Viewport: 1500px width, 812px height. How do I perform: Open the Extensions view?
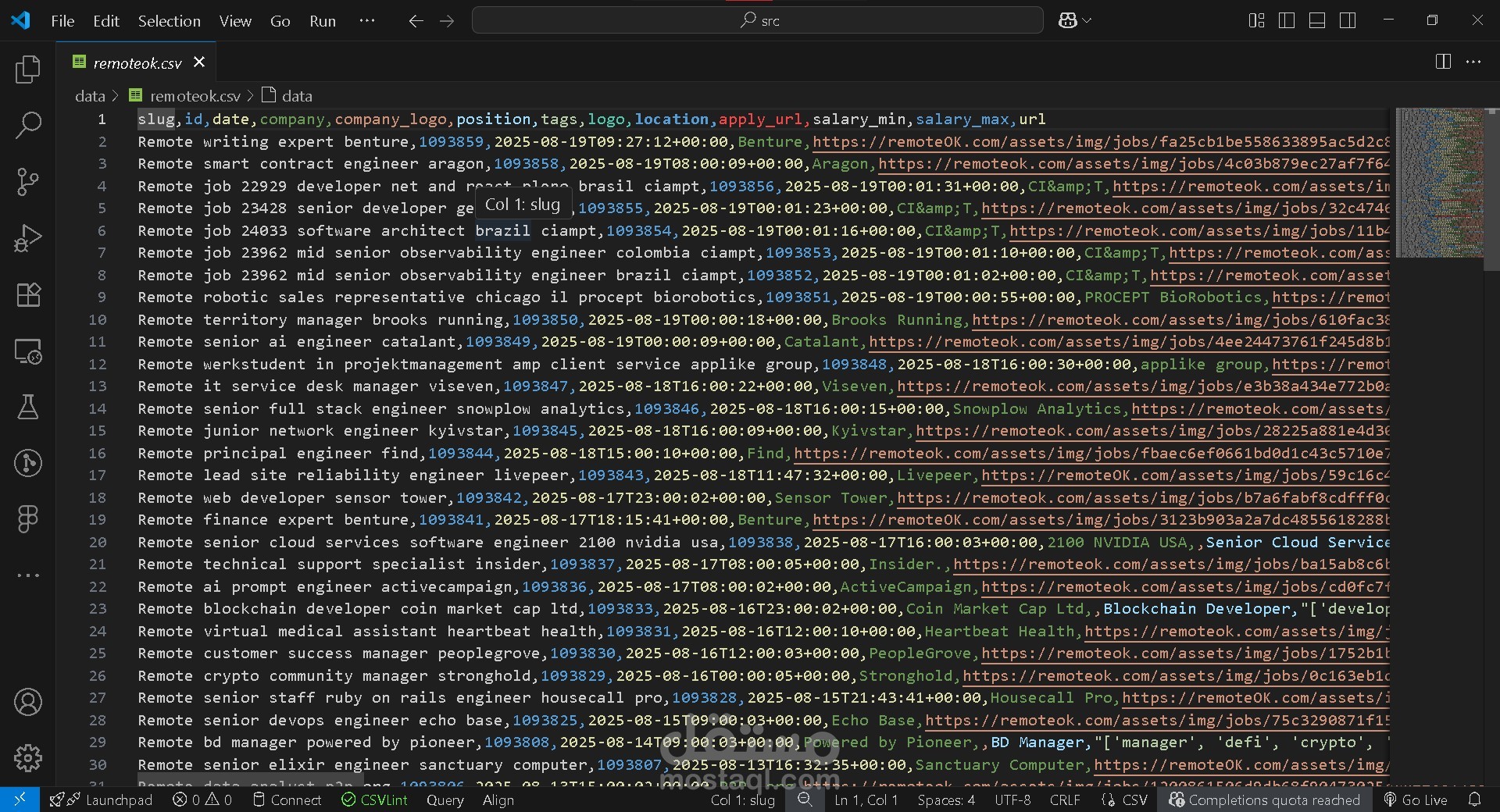pos(28,294)
